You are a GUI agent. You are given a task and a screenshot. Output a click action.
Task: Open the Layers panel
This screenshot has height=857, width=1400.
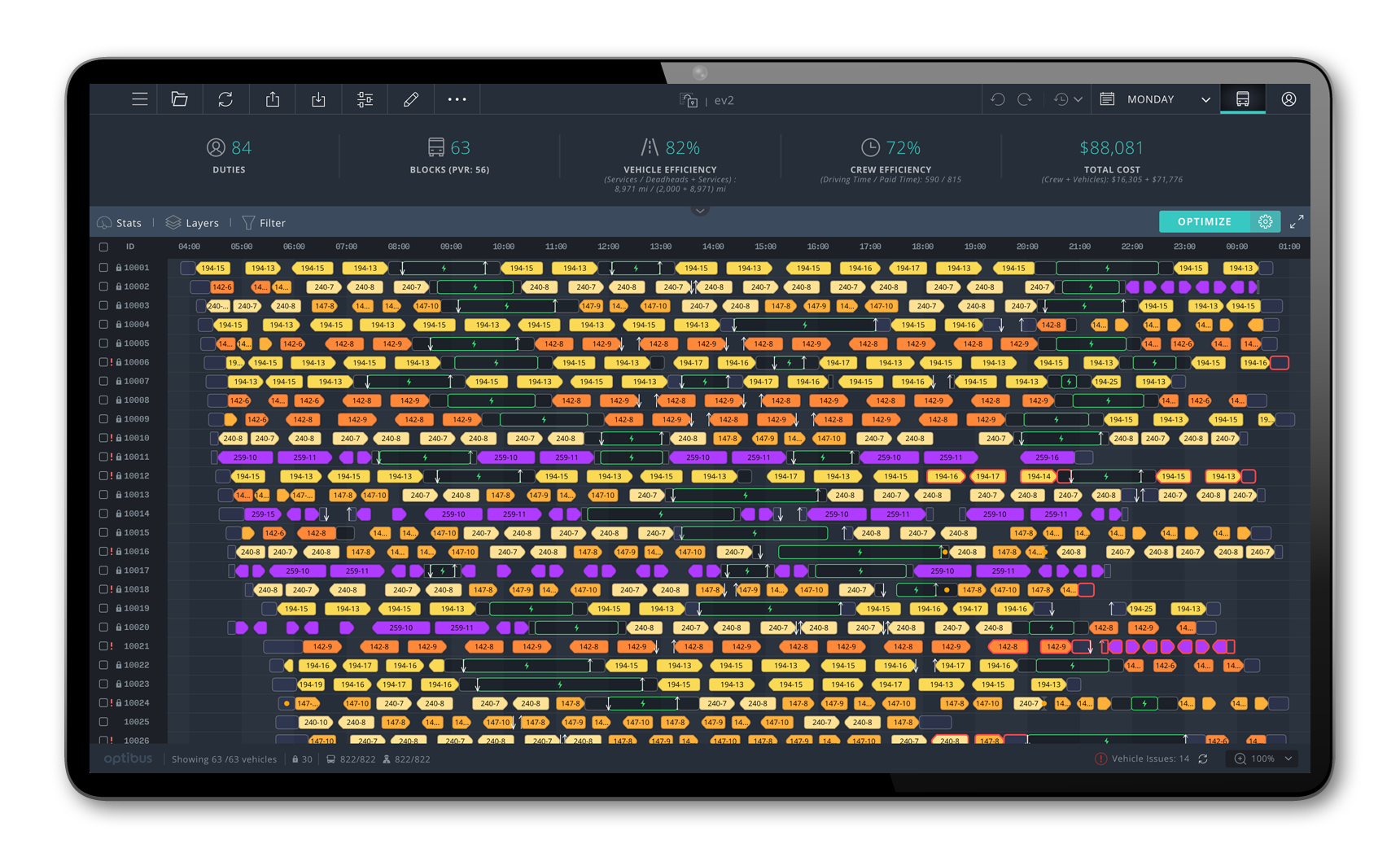pos(193,223)
